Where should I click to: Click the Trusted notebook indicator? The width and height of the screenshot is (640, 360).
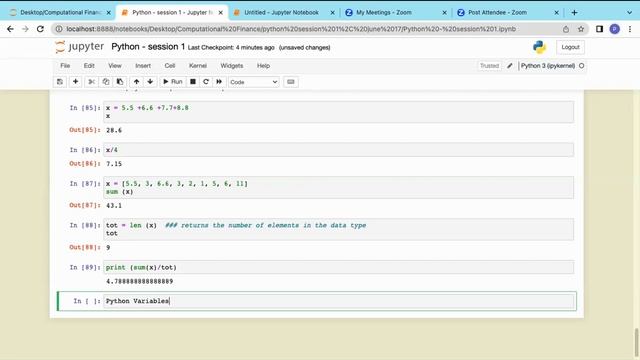pyautogui.click(x=489, y=66)
